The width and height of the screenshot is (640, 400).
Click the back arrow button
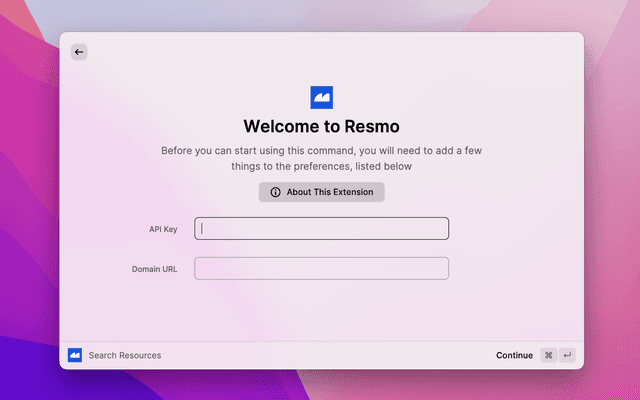coord(79,52)
